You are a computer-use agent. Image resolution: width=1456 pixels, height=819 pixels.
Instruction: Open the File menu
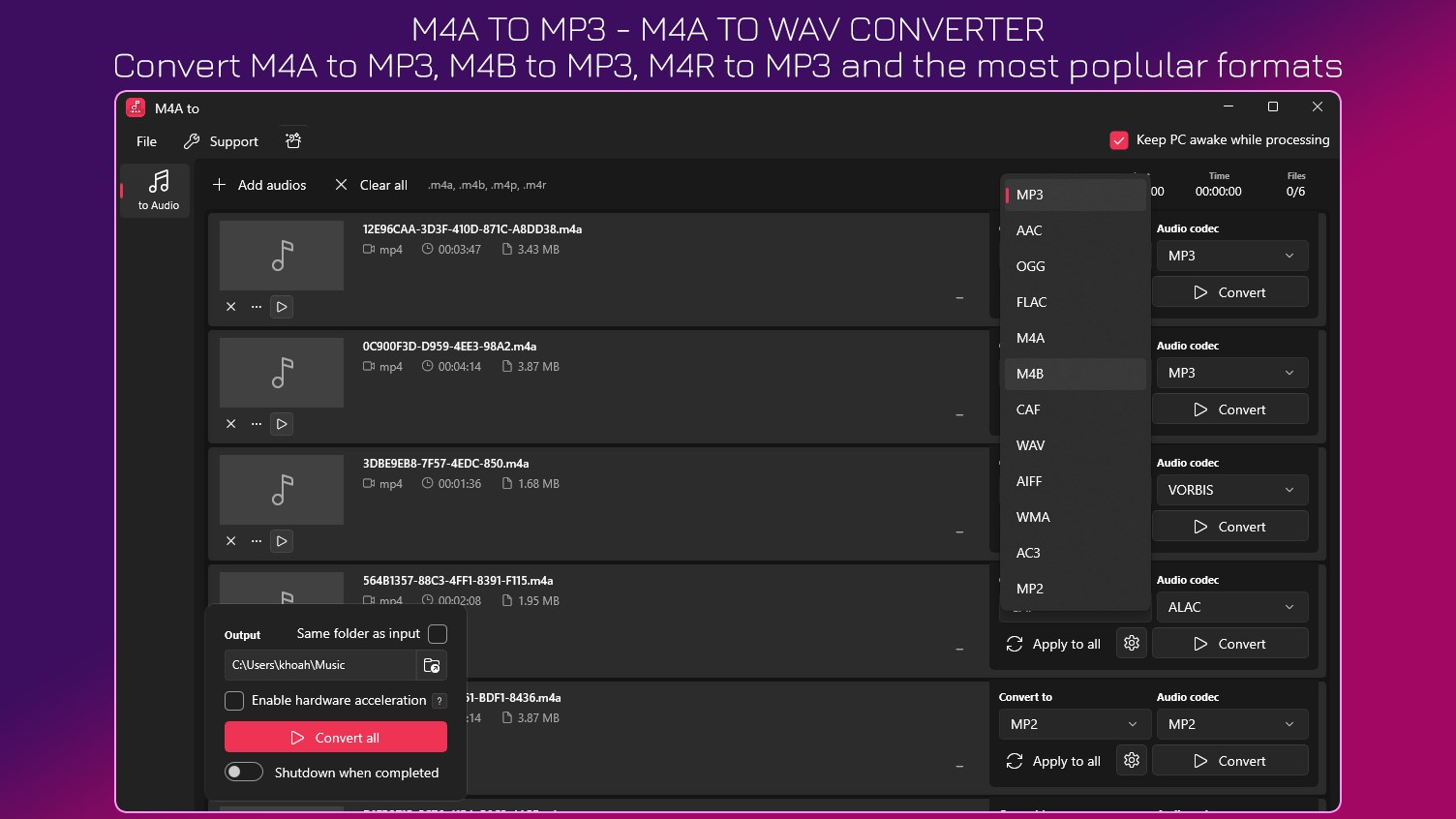click(145, 140)
